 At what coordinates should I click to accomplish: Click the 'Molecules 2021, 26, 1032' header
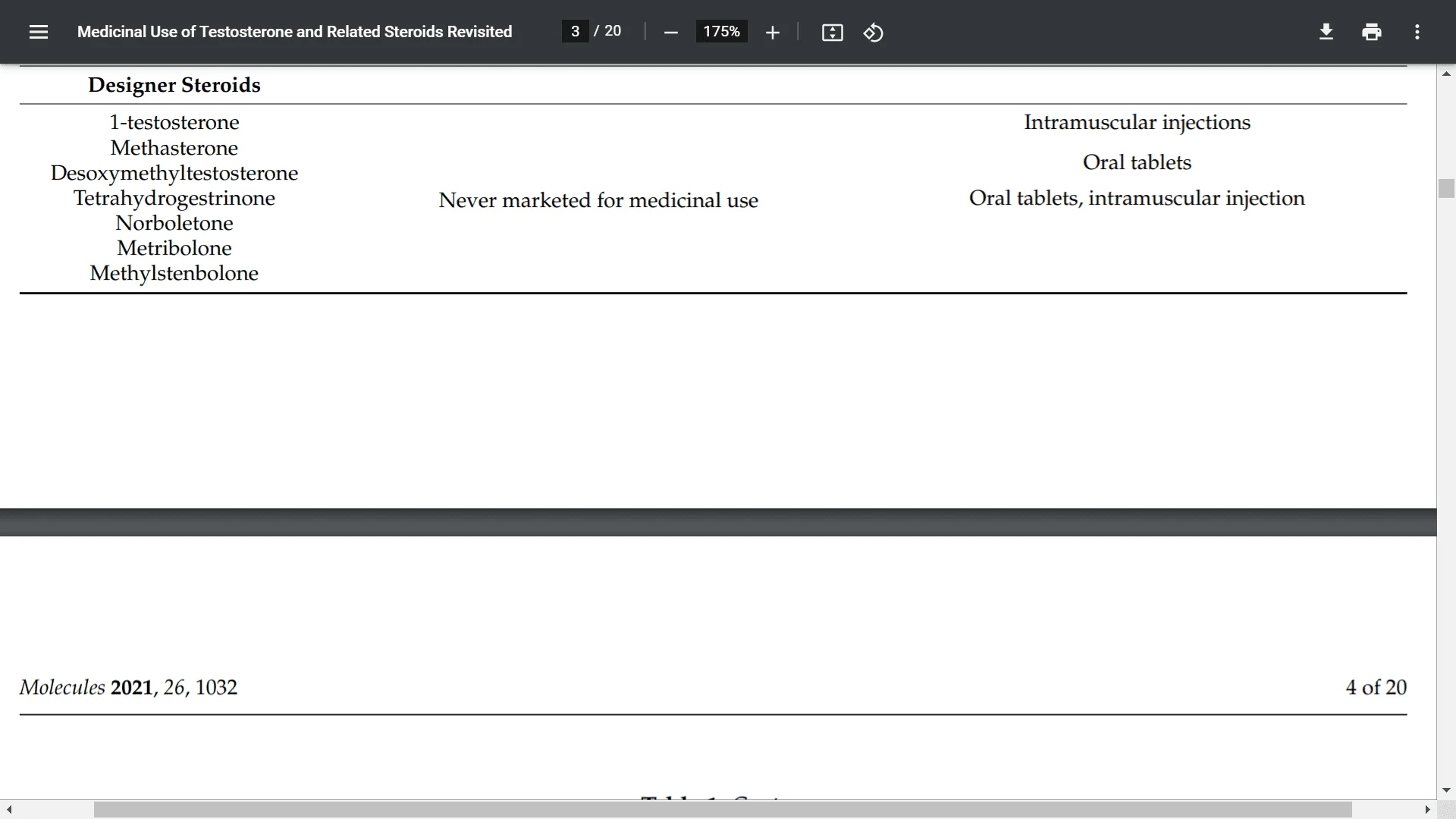pos(128,687)
